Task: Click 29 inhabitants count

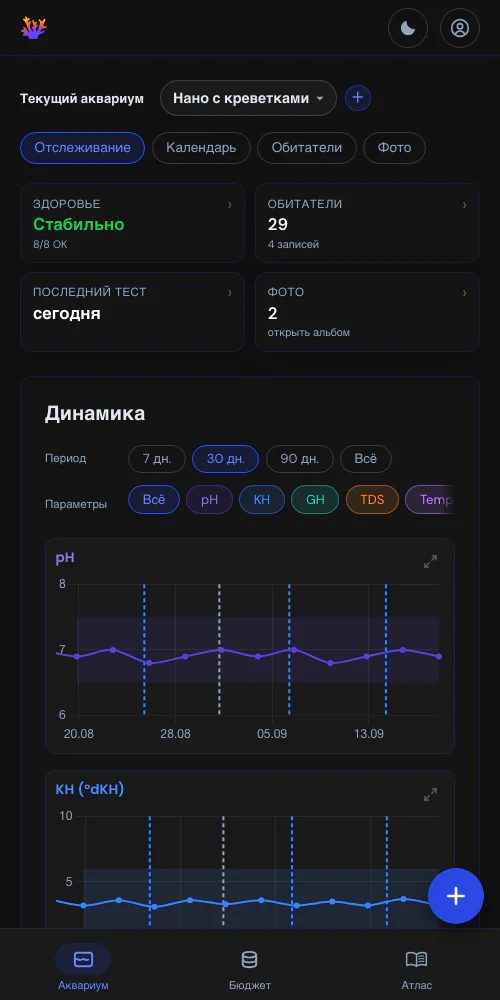Action: (278, 224)
